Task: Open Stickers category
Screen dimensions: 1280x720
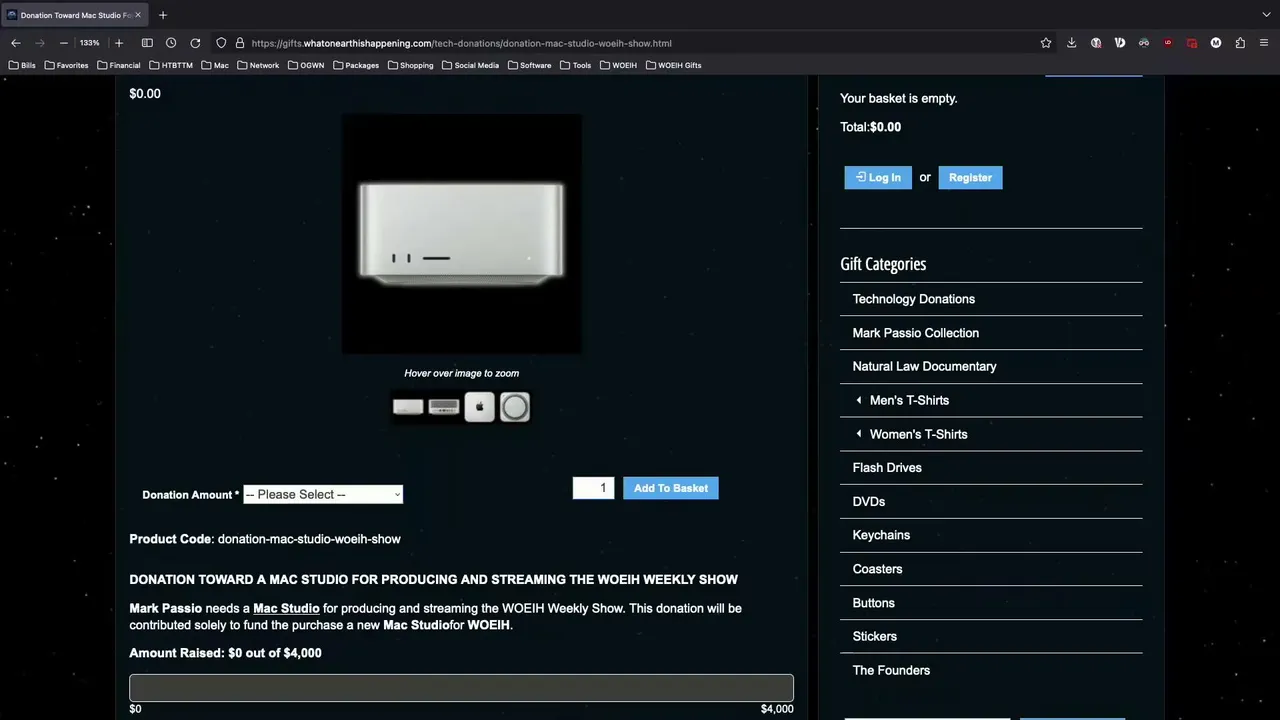Action: coord(874,636)
